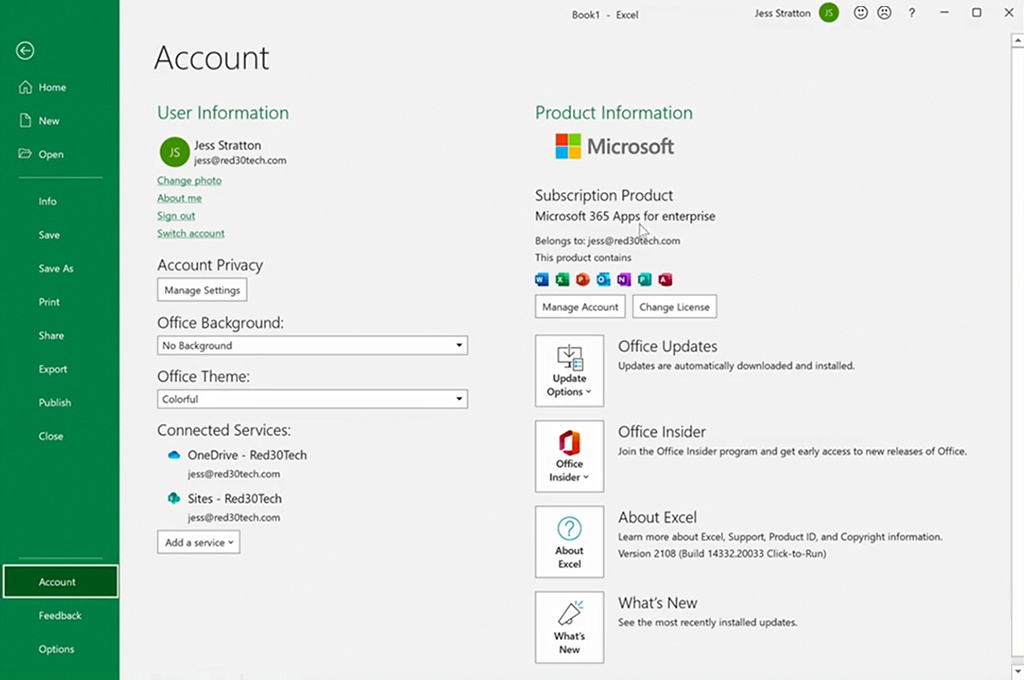Click the Manage Settings button

click(202, 290)
